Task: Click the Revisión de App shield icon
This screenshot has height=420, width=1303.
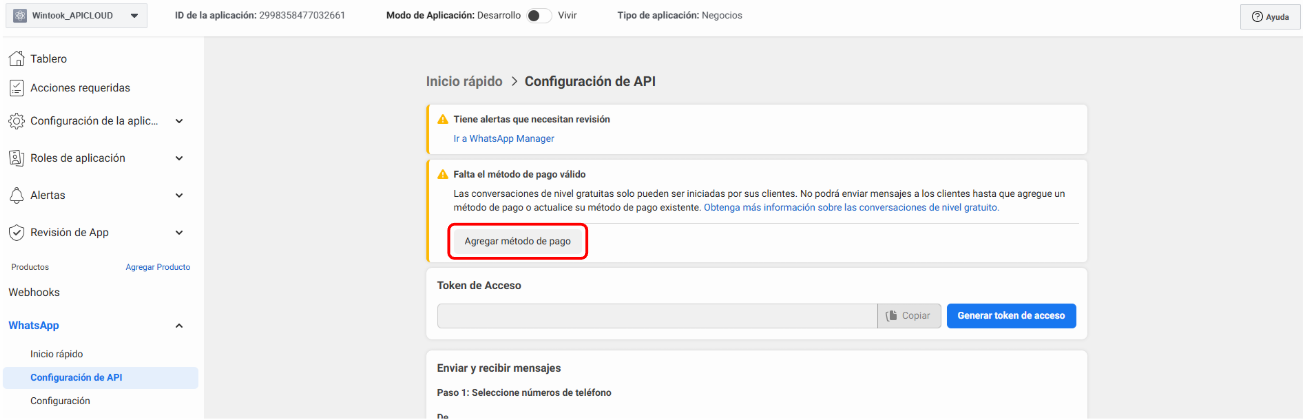Action: (16, 232)
